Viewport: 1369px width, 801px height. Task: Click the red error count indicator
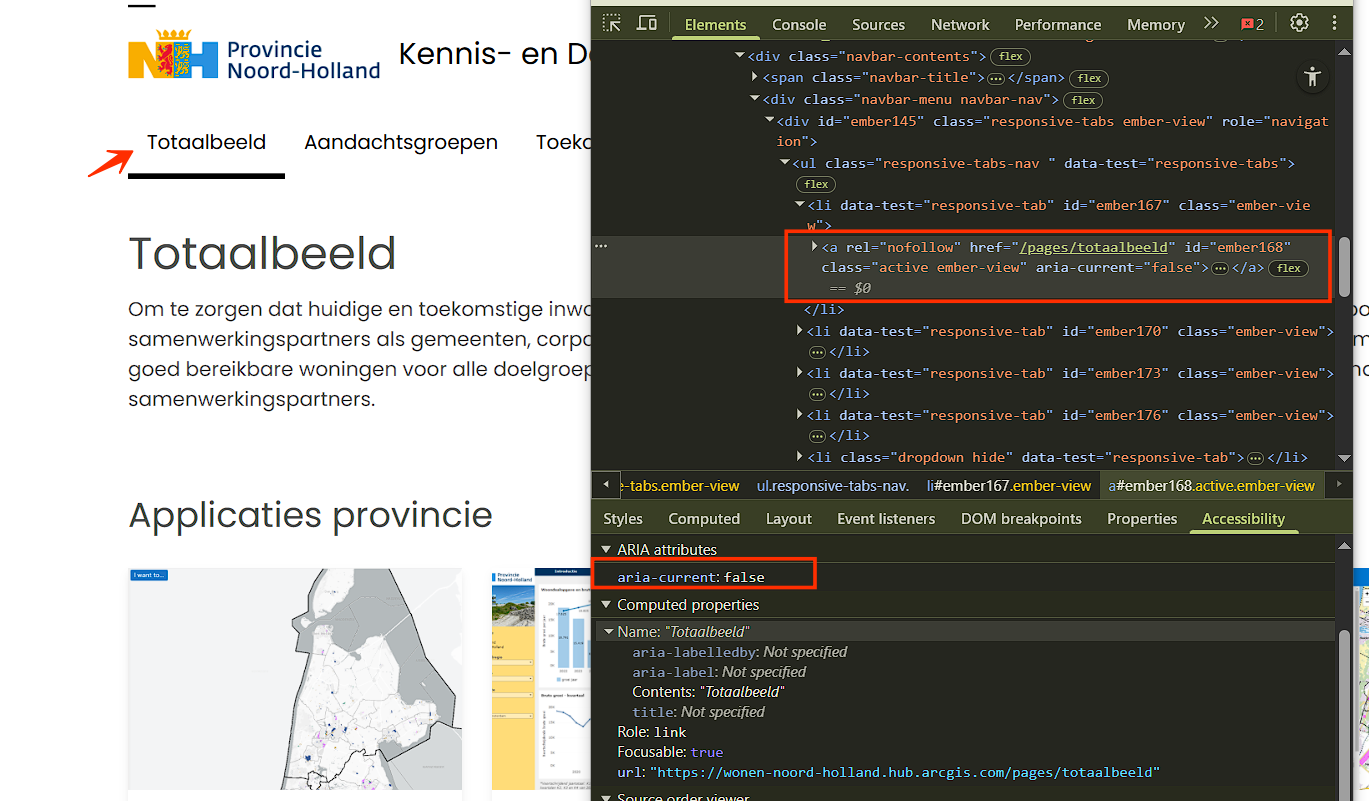pos(1253,24)
